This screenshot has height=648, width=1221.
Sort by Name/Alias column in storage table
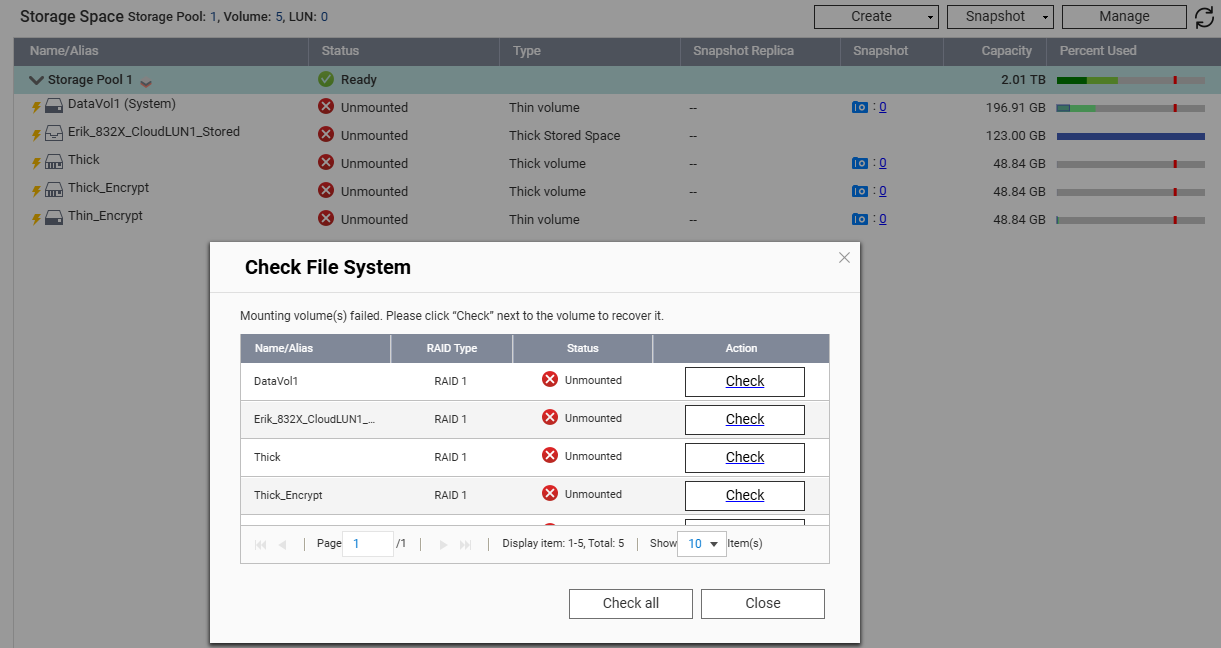point(160,51)
